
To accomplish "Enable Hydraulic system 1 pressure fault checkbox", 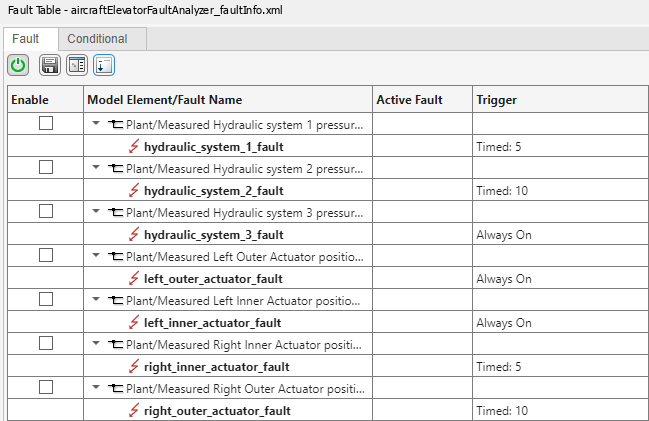I will pos(45,124).
